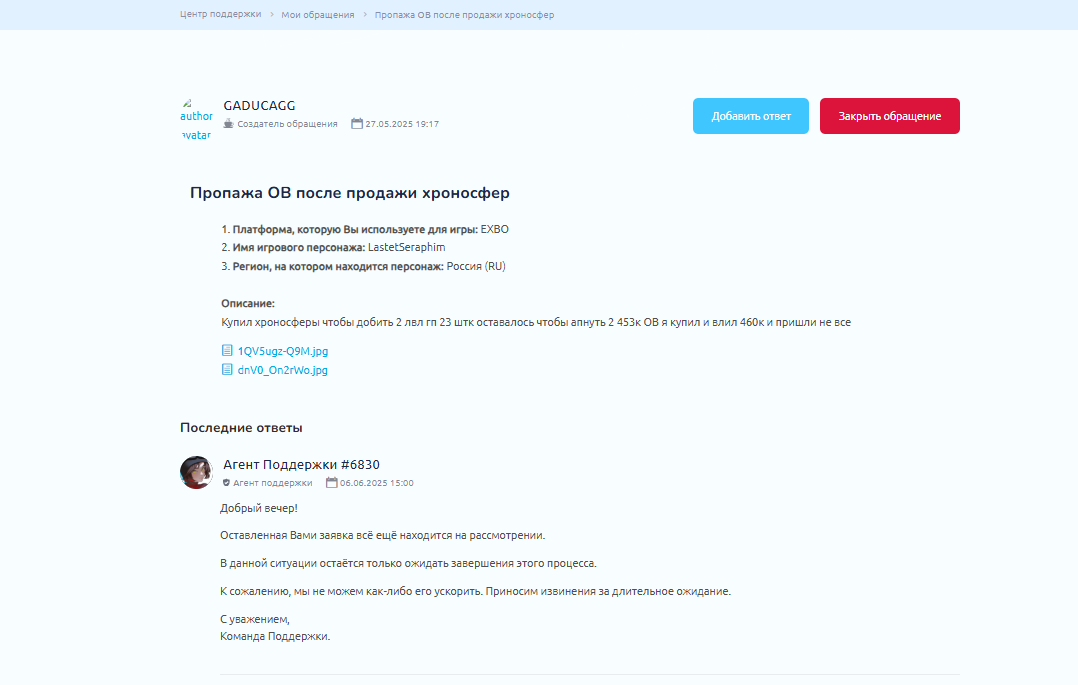The width and height of the screenshot is (1078, 685).
Task: Click file icon beside 1QV5ugz-Q9M.jpg
Action: (x=227, y=350)
